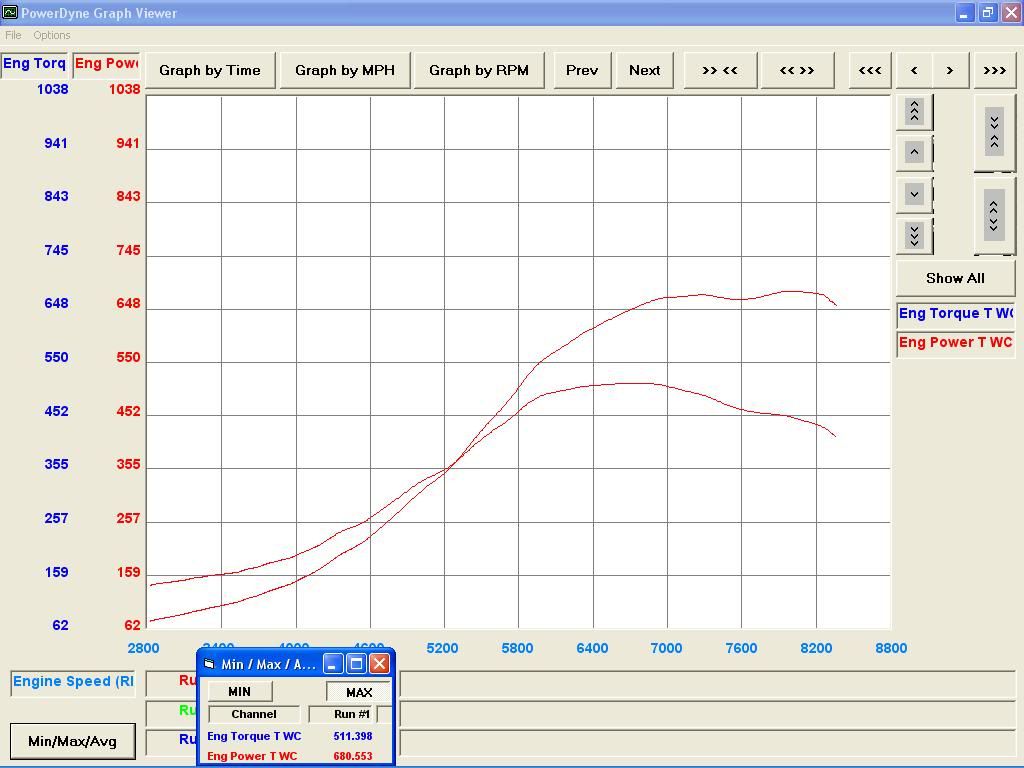Viewport: 1024px width, 768px height.
Task: Click the single up-chevron scroll button
Action: click(x=914, y=152)
